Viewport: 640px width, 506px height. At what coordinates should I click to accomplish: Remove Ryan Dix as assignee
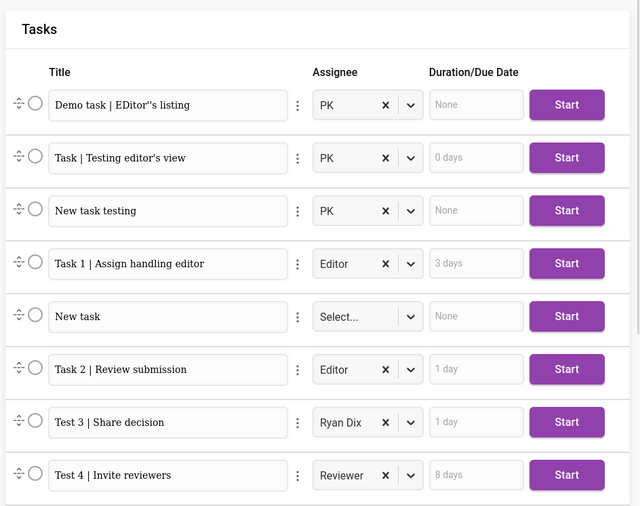385,423
